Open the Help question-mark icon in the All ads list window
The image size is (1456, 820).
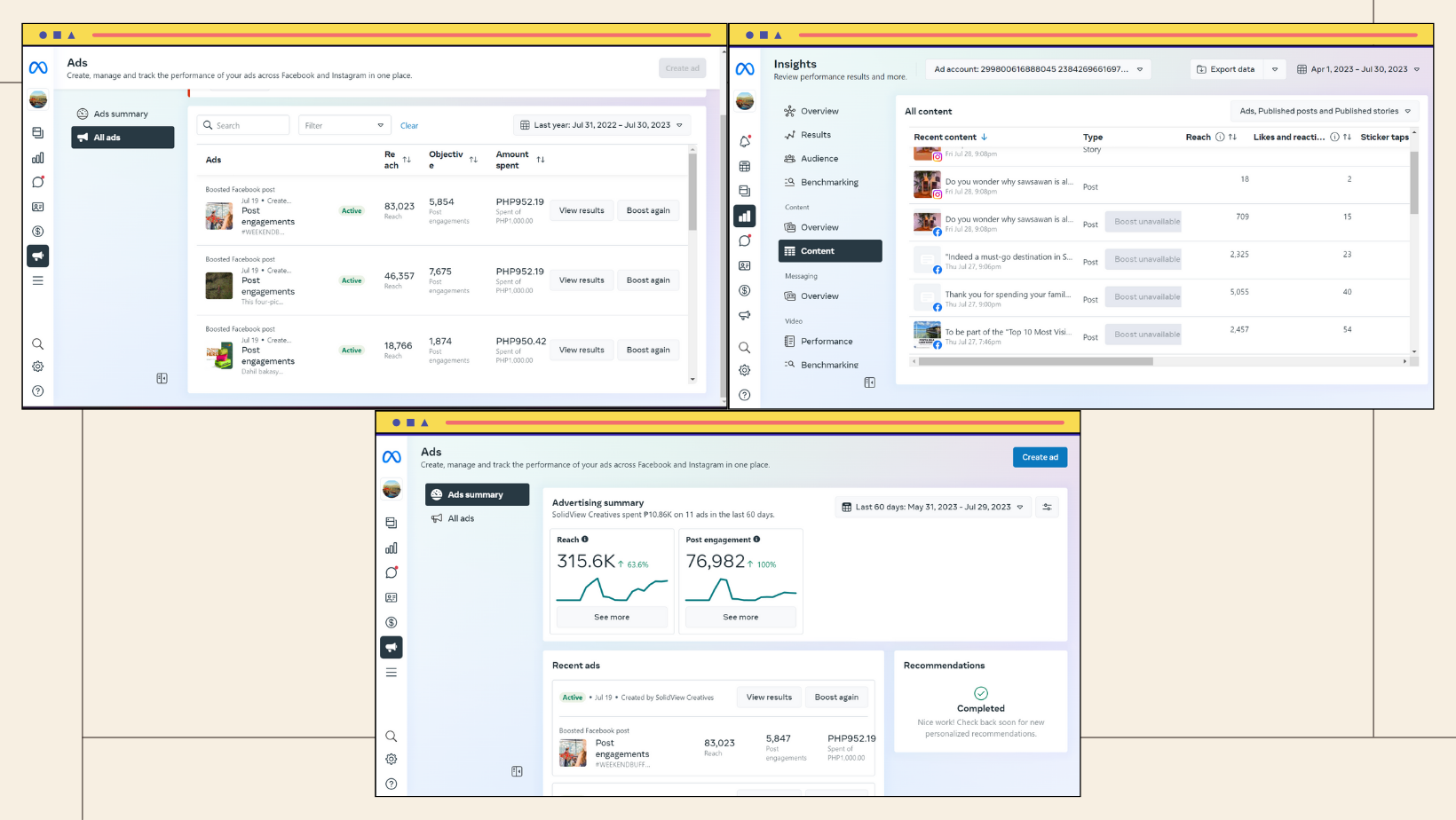pyautogui.click(x=37, y=391)
